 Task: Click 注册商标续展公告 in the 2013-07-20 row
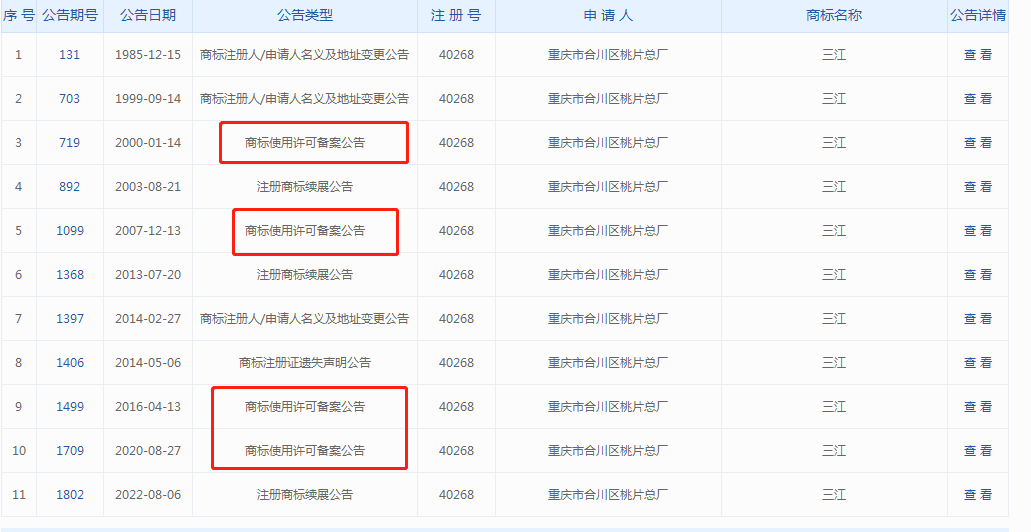pyautogui.click(x=305, y=274)
